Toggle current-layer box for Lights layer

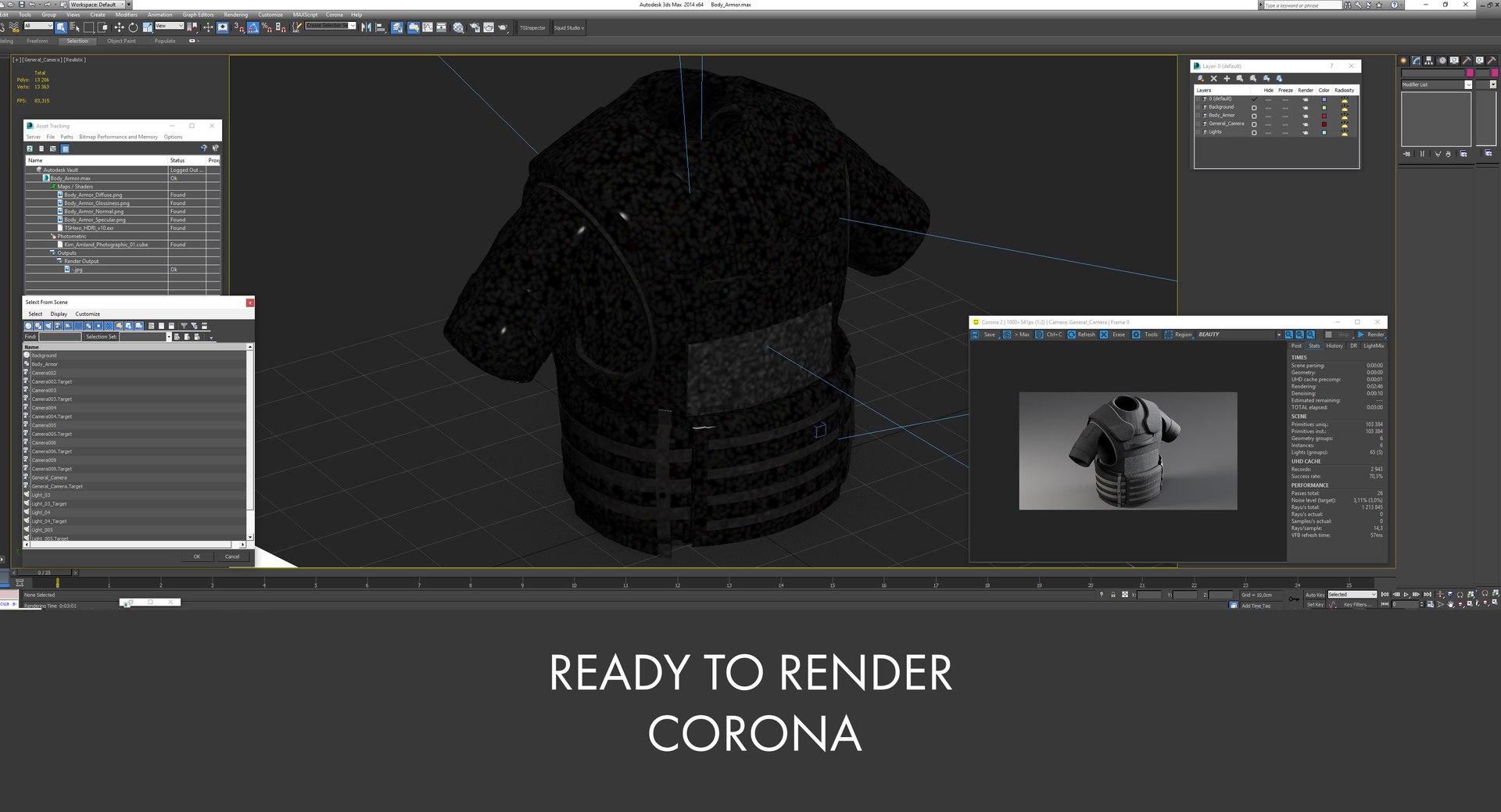click(1254, 133)
